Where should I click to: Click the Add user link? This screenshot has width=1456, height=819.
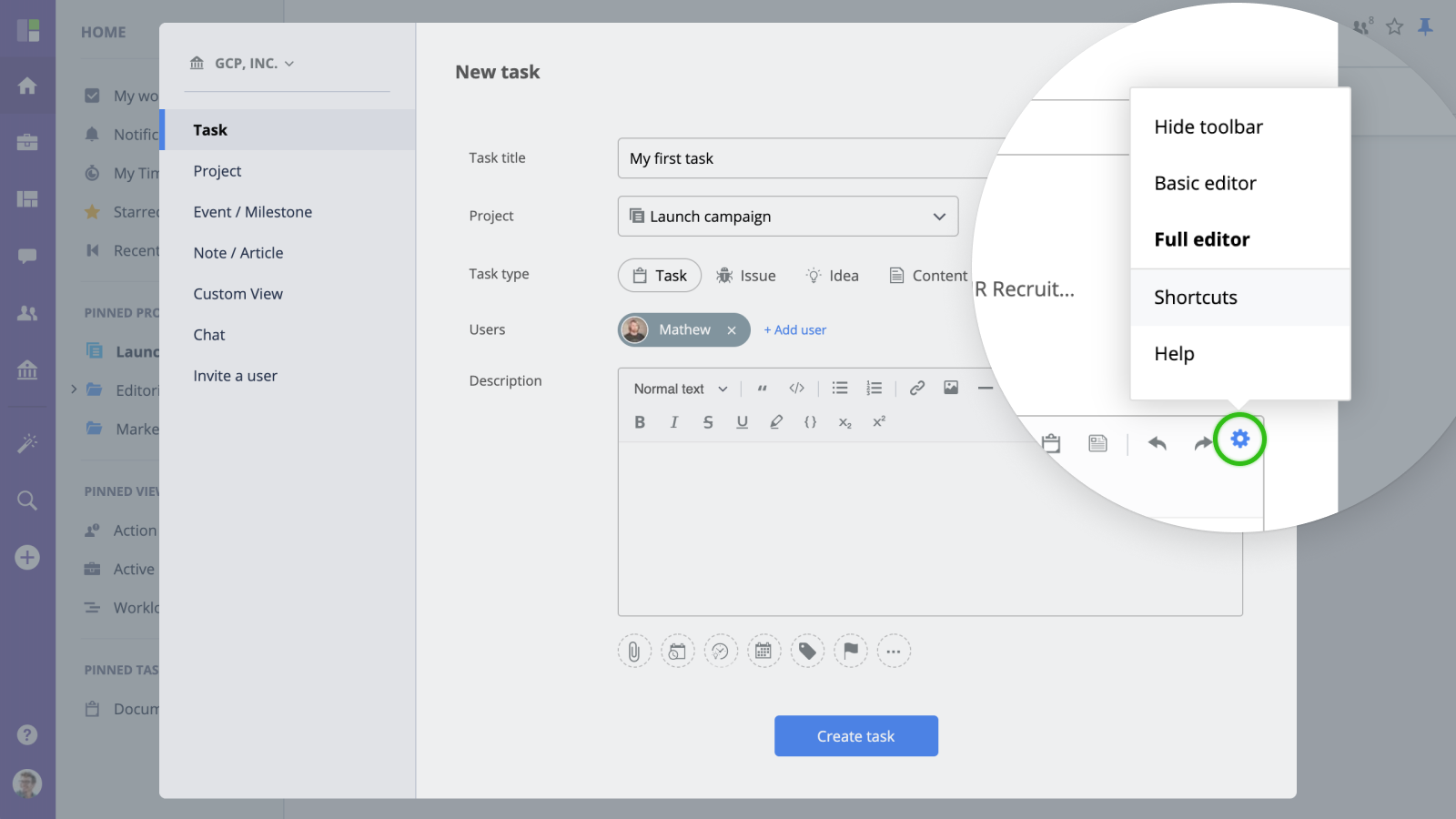795,330
